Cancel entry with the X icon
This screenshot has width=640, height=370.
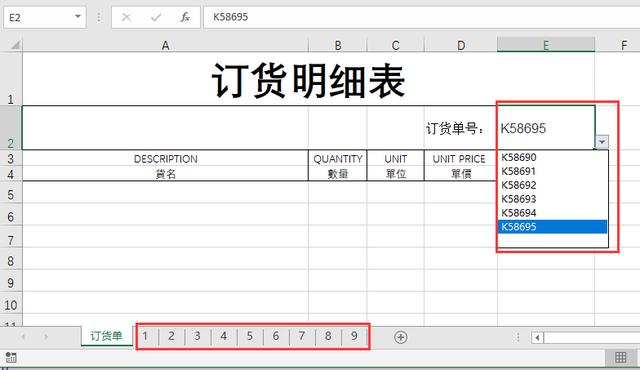tap(126, 17)
